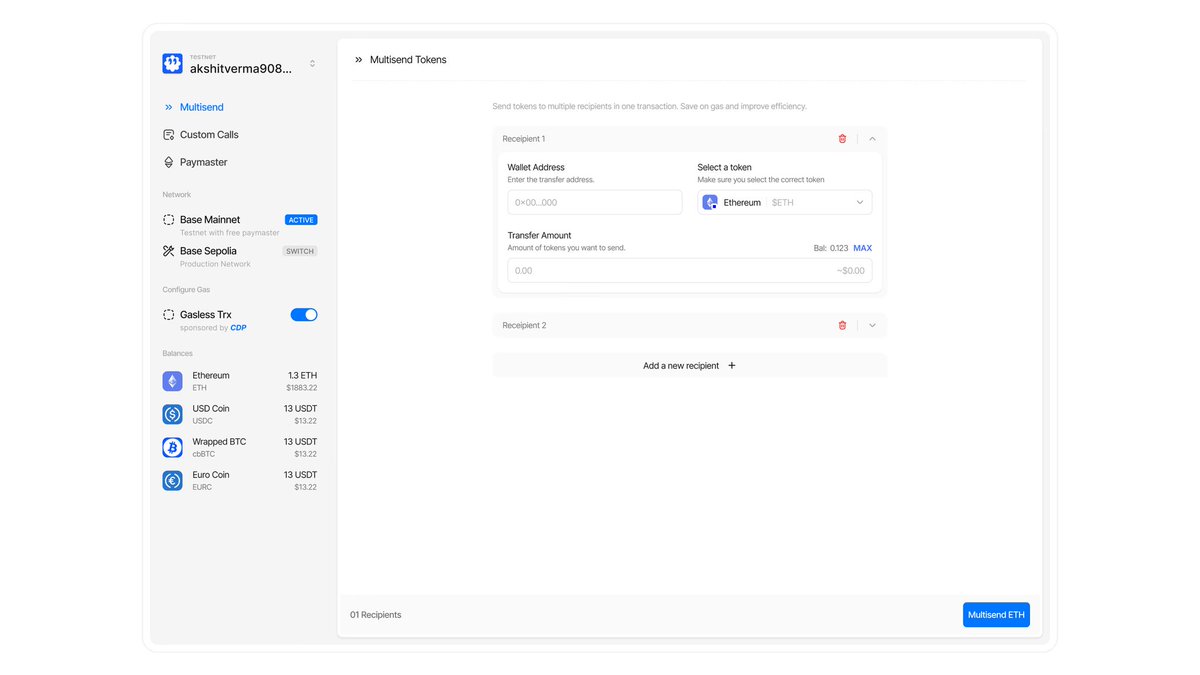Click the Paymaster ethereum icon

click(x=169, y=162)
